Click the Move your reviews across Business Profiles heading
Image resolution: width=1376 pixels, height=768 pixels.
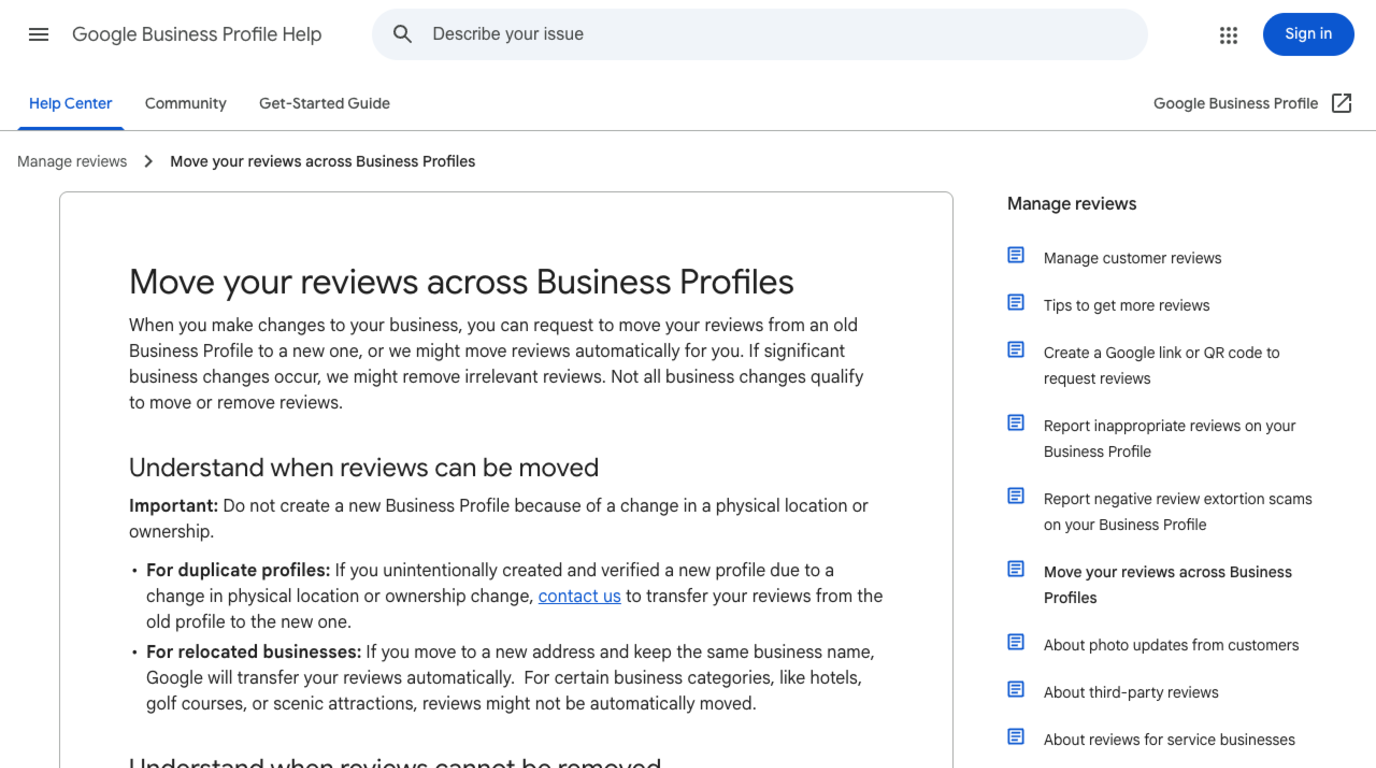pos(461,282)
